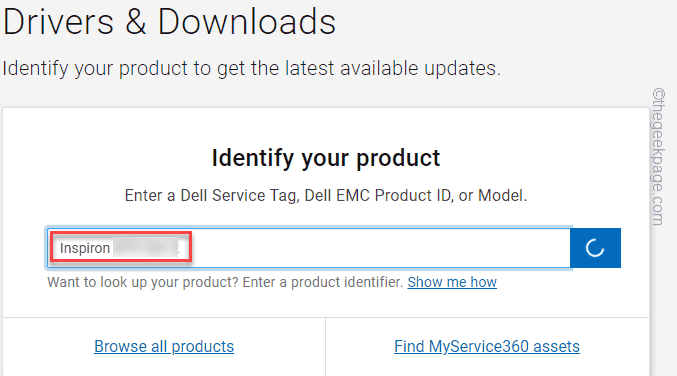This screenshot has height=376, width=677.
Task: Click the loading circle icon in search button
Action: (x=595, y=248)
